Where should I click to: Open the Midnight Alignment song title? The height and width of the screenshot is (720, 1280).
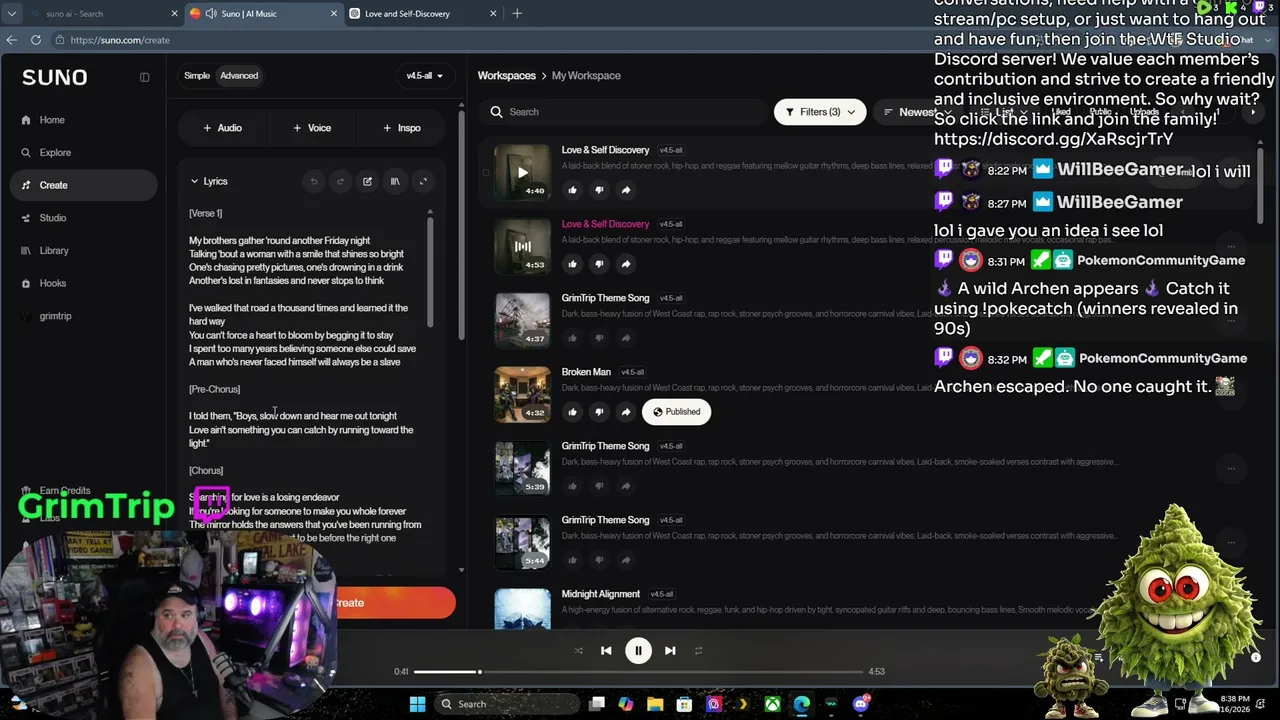click(x=601, y=594)
